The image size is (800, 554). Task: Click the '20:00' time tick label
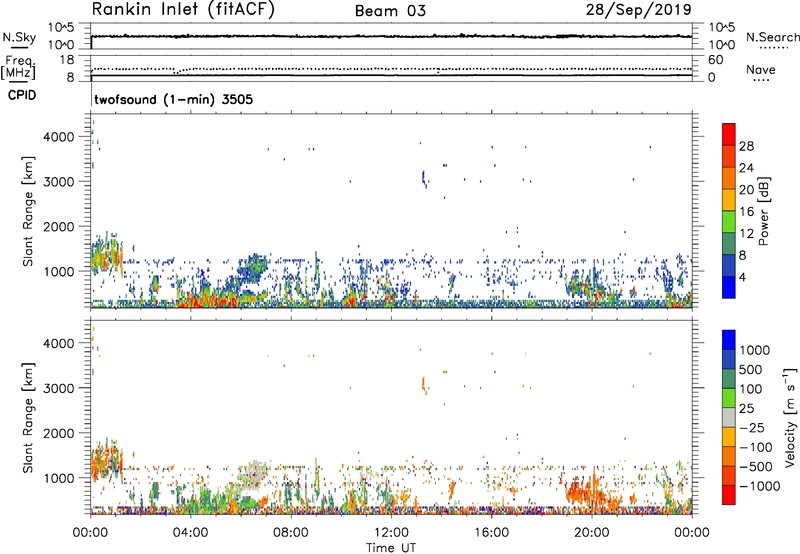click(592, 533)
